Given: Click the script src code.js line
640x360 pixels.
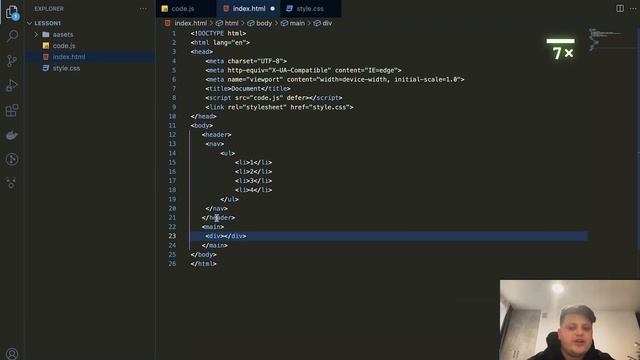Looking at the screenshot, I should [273, 98].
